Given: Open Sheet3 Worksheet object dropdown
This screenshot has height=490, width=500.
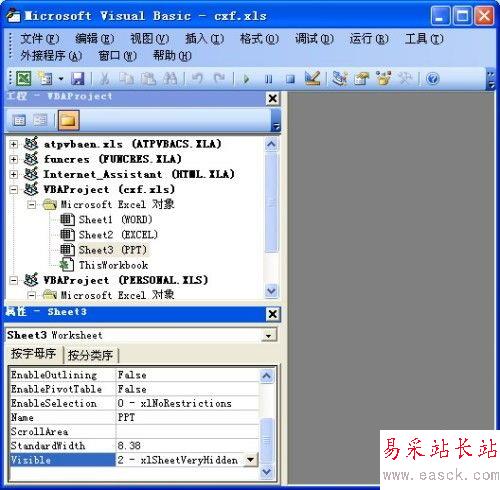Looking at the screenshot, I should click(x=269, y=336).
